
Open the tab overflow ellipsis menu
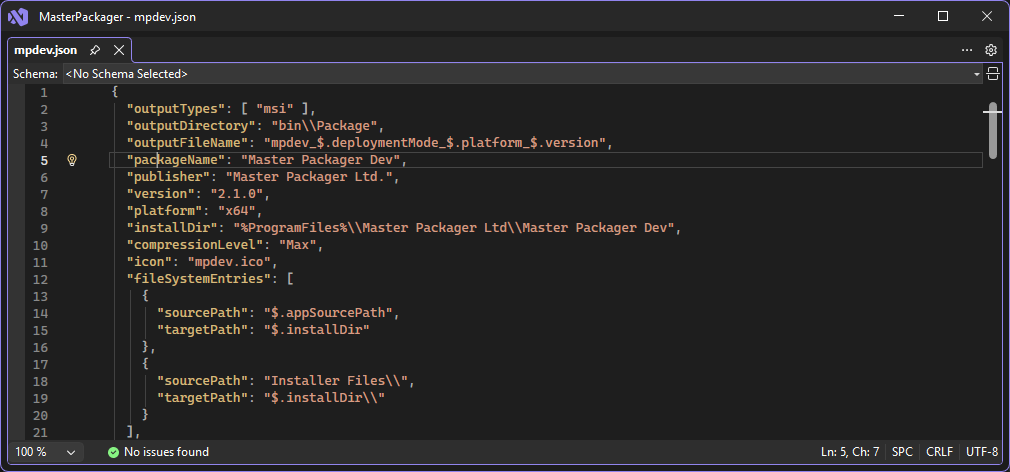click(x=967, y=50)
